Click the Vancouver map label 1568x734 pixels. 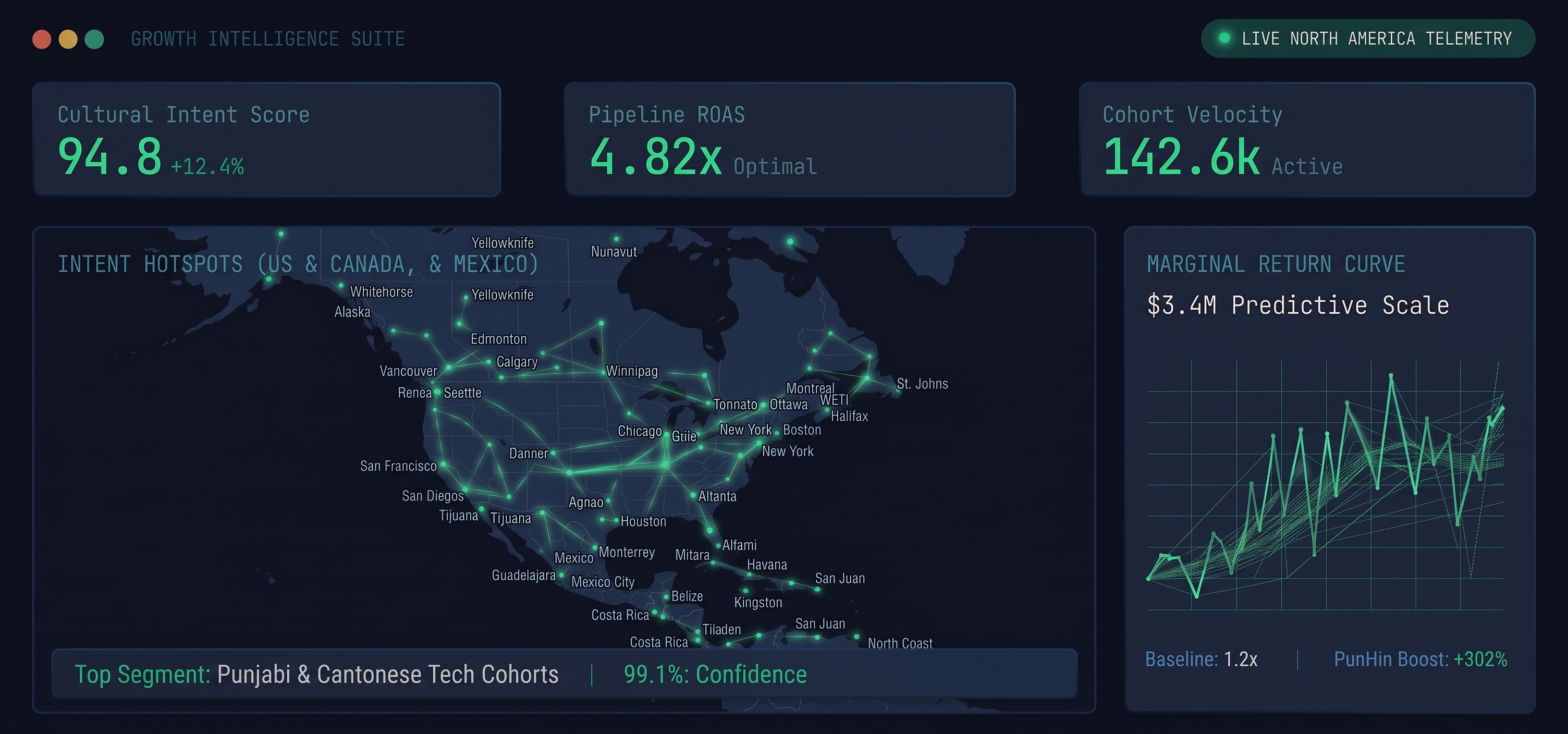(x=409, y=371)
